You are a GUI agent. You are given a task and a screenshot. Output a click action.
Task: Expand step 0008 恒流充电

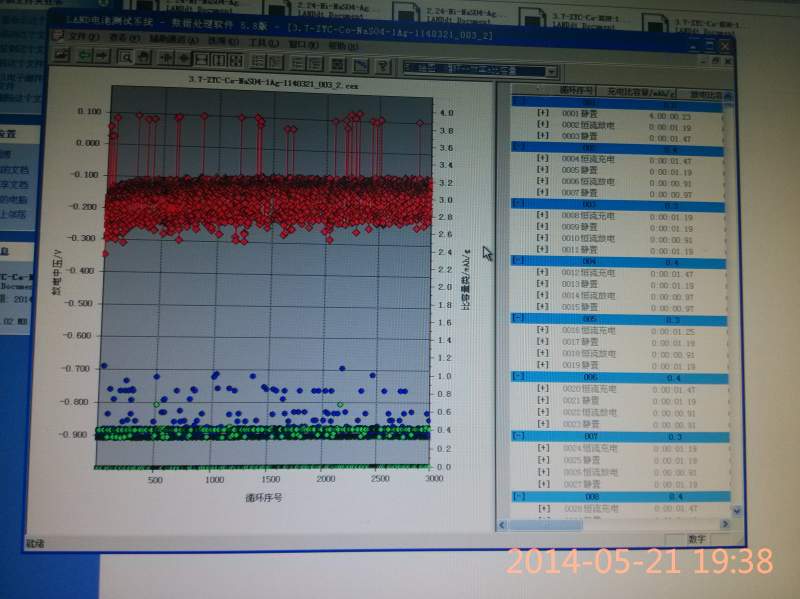pos(543,215)
